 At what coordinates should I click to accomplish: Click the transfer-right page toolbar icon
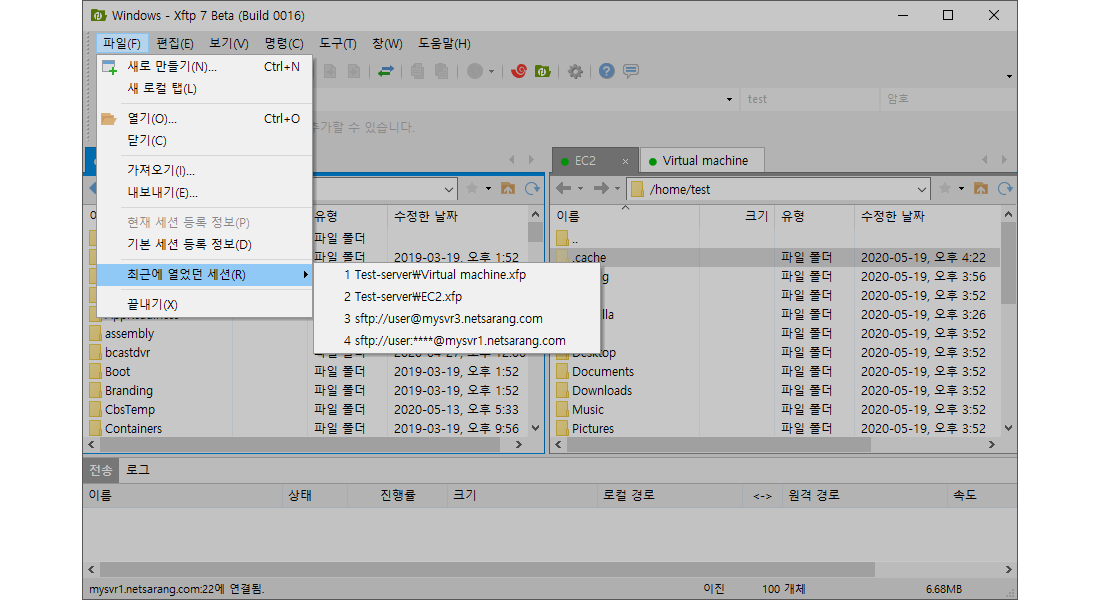354,71
